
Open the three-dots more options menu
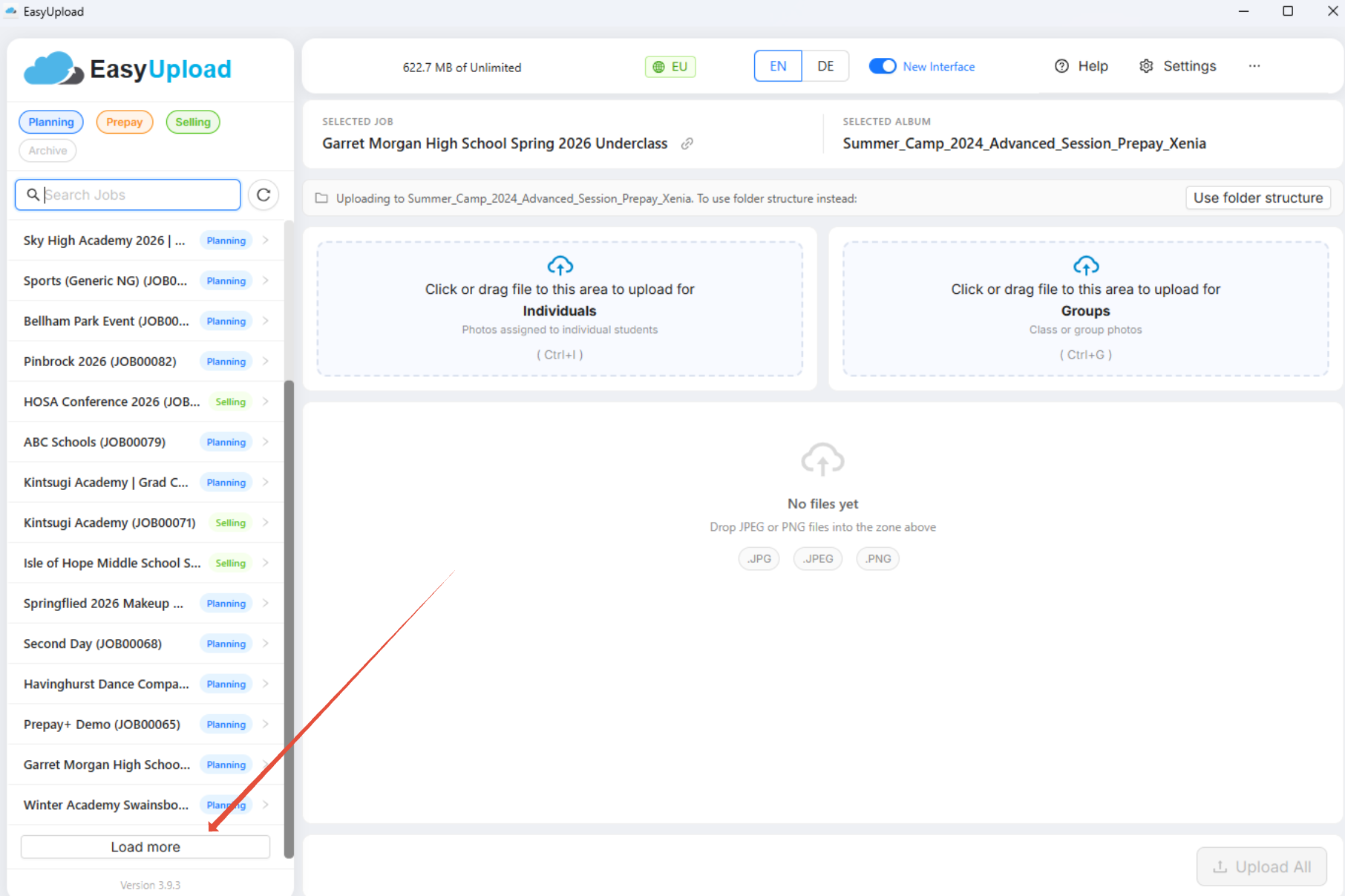pyautogui.click(x=1254, y=66)
